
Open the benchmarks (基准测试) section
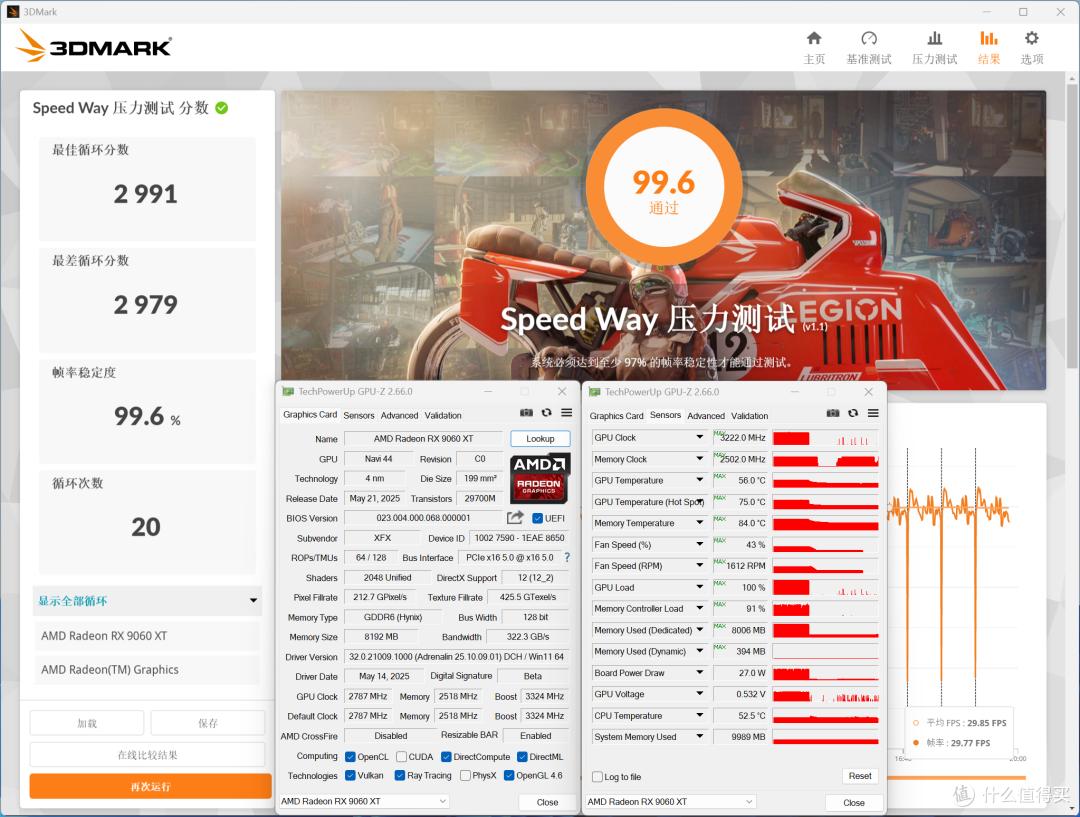click(x=869, y=48)
